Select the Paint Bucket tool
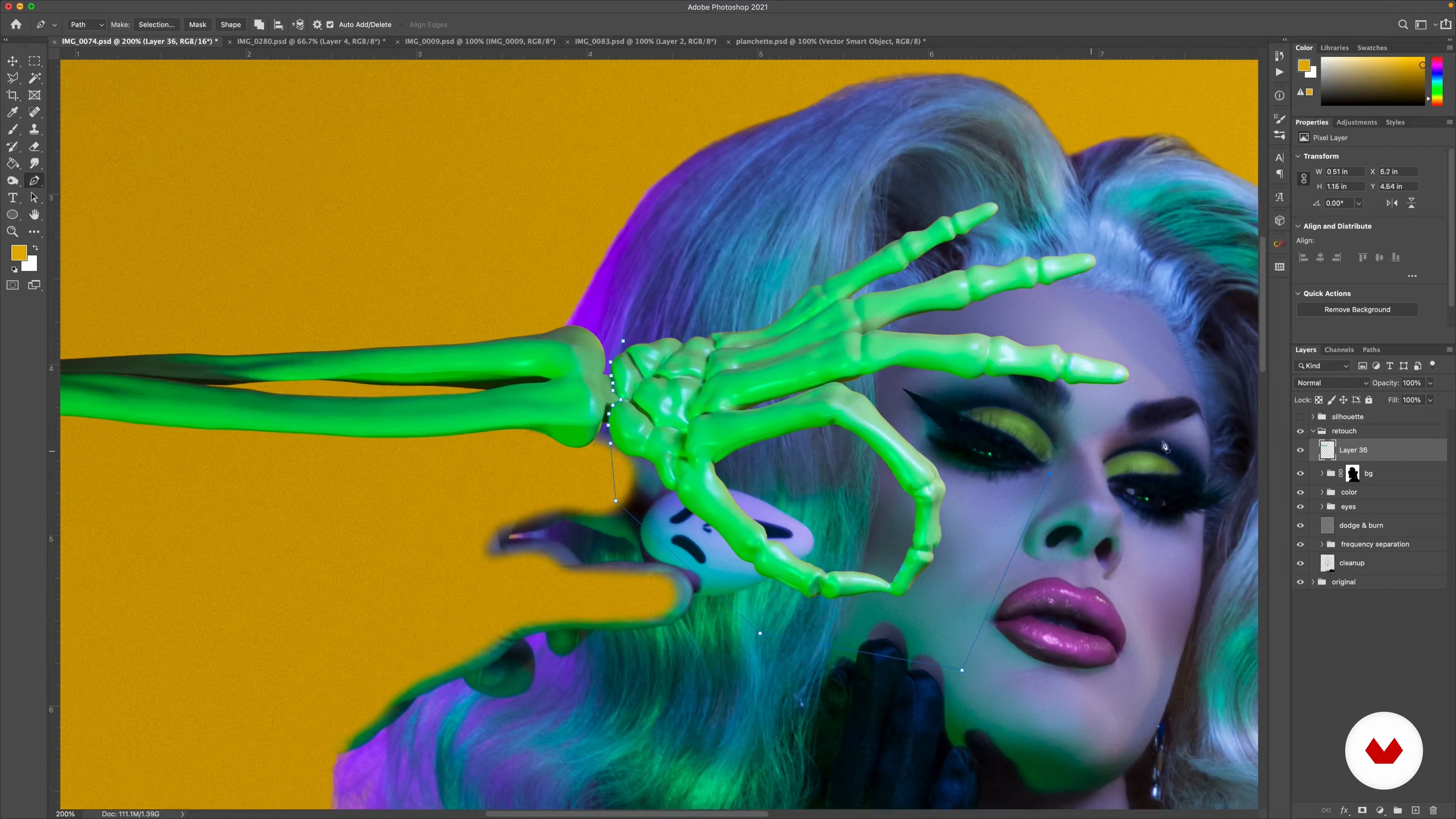Image resolution: width=1456 pixels, height=819 pixels. click(x=13, y=163)
